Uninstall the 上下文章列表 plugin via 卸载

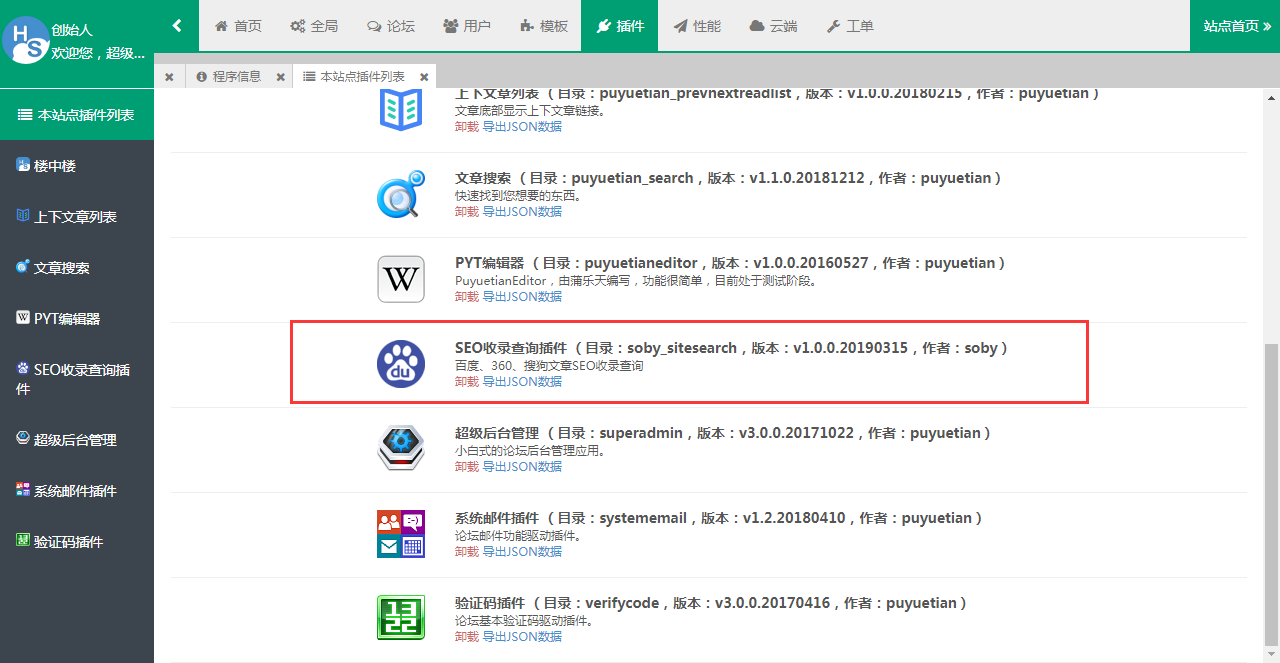(466, 127)
